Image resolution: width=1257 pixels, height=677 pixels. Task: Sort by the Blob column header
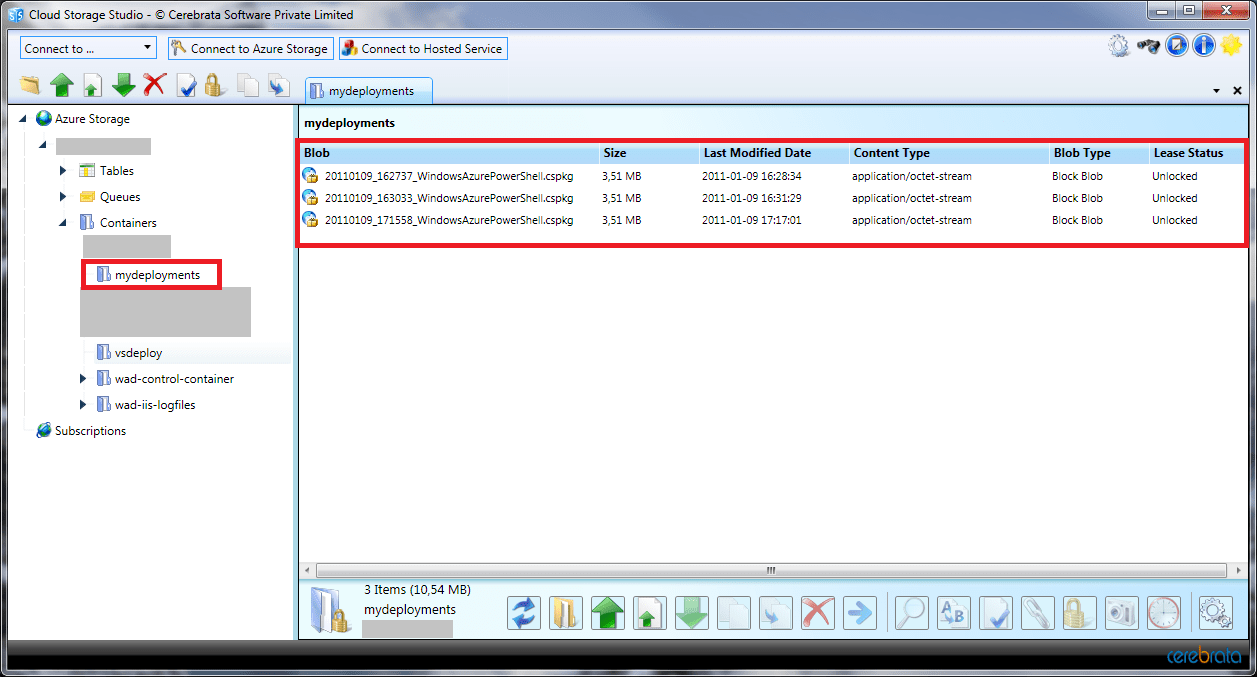450,153
